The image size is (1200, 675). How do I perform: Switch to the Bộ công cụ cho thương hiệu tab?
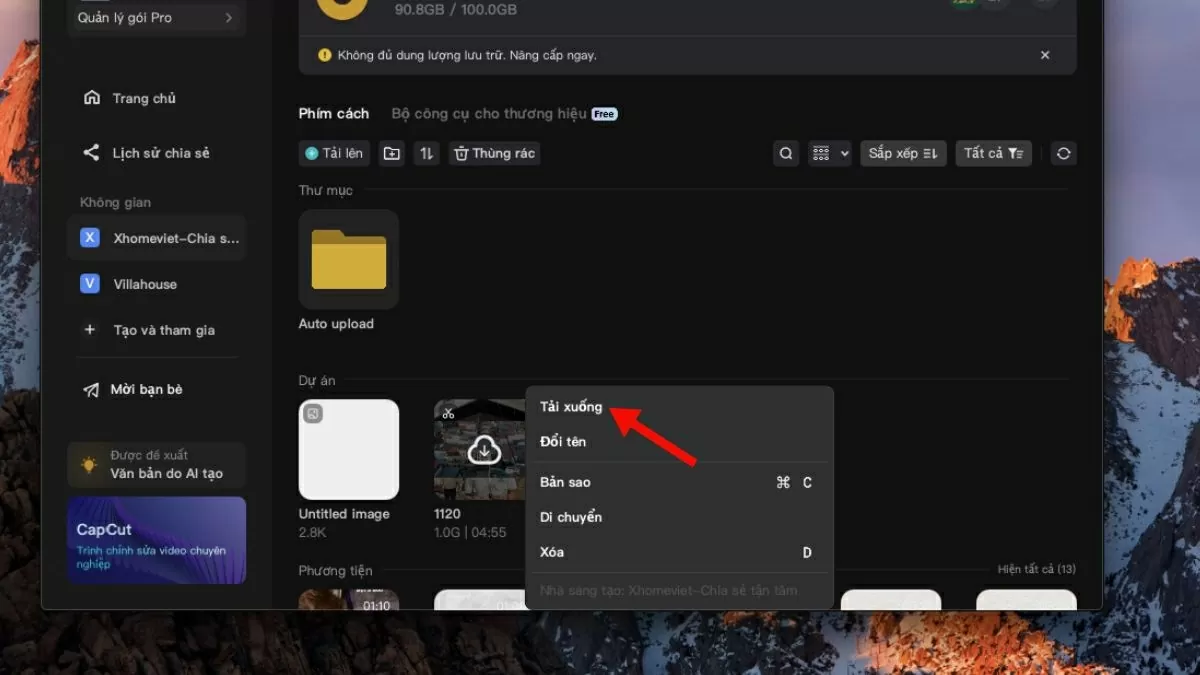pyautogui.click(x=491, y=113)
